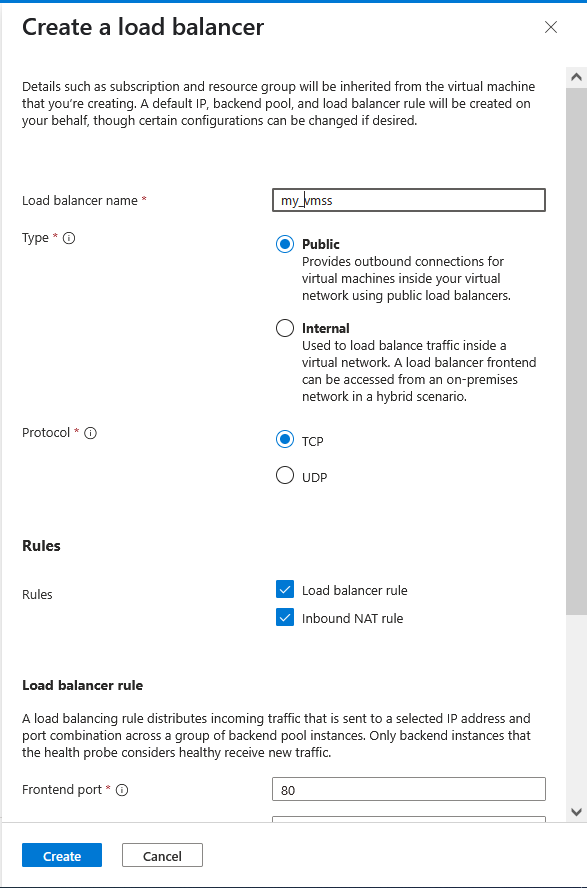Click the Create button
587x888 pixels.
(x=62, y=856)
